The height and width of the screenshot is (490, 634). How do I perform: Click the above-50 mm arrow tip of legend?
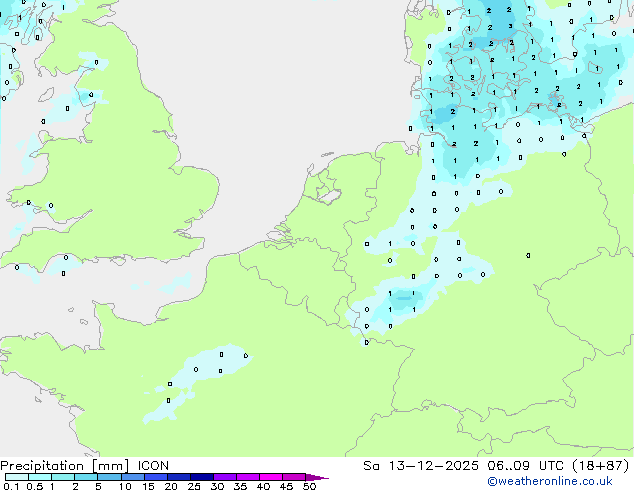point(317,477)
